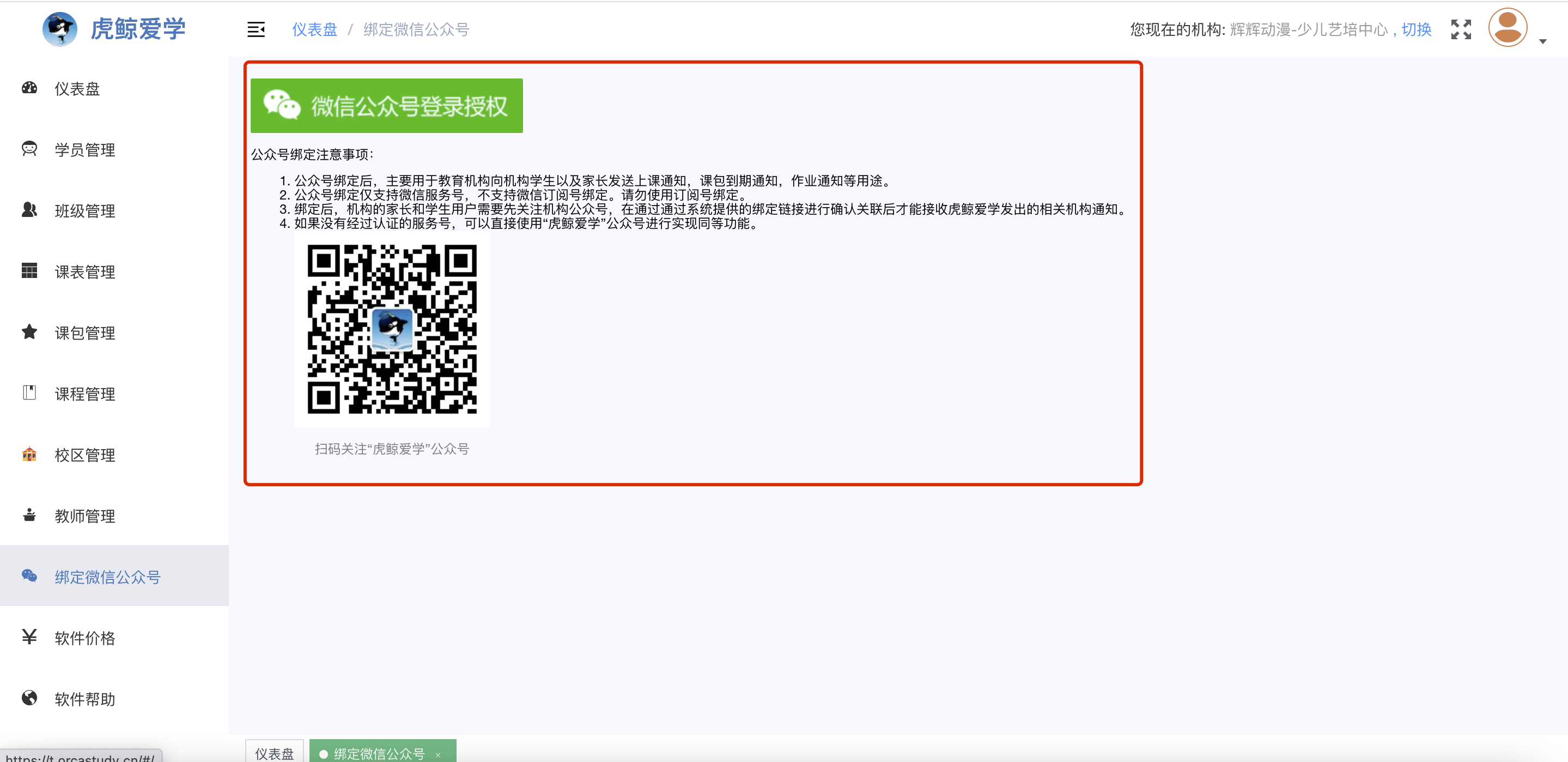Click the 课包管理 star icon
The image size is (1568, 762).
click(x=29, y=332)
